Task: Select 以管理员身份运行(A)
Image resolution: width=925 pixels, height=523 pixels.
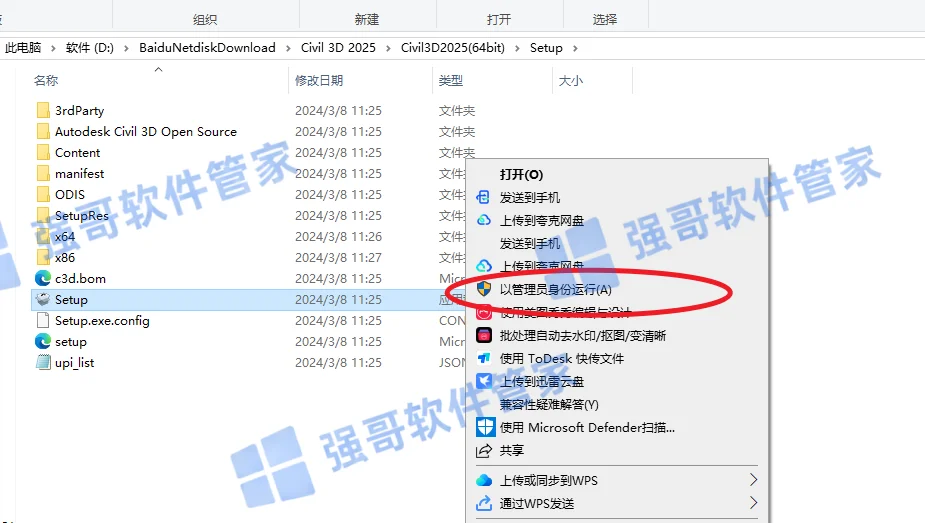Action: click(x=556, y=290)
